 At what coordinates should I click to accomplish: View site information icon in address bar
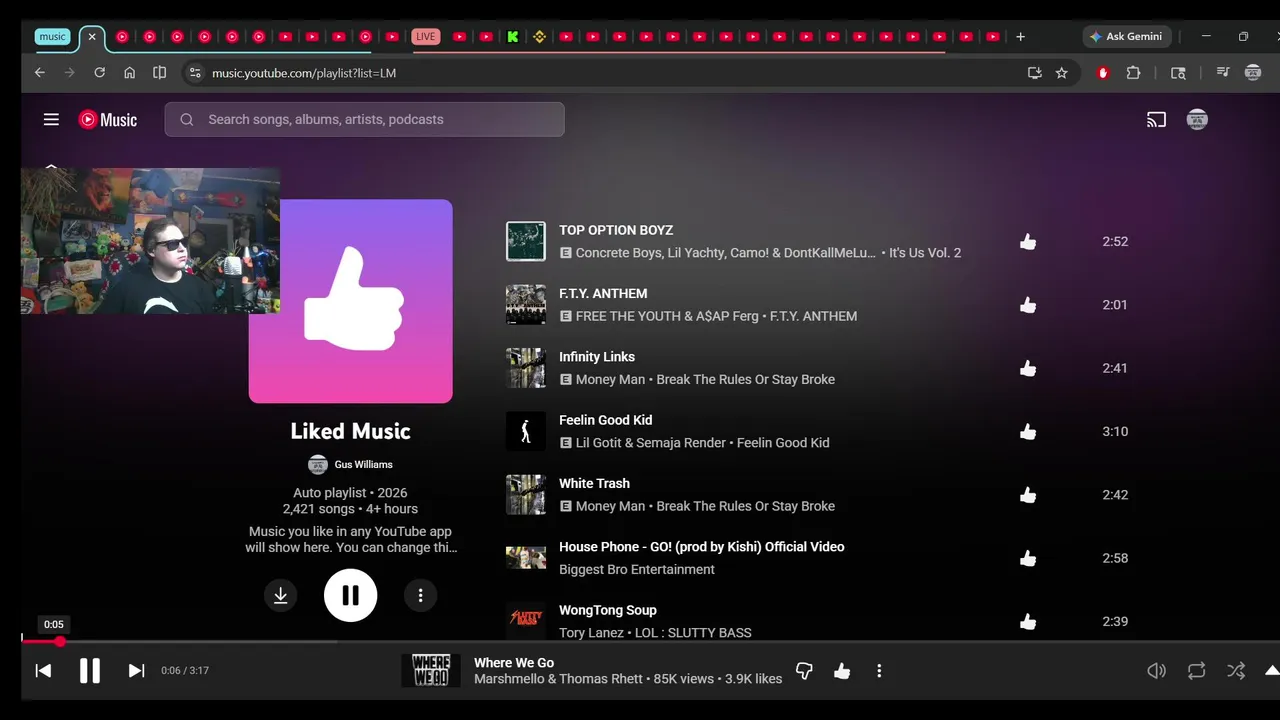tap(195, 73)
